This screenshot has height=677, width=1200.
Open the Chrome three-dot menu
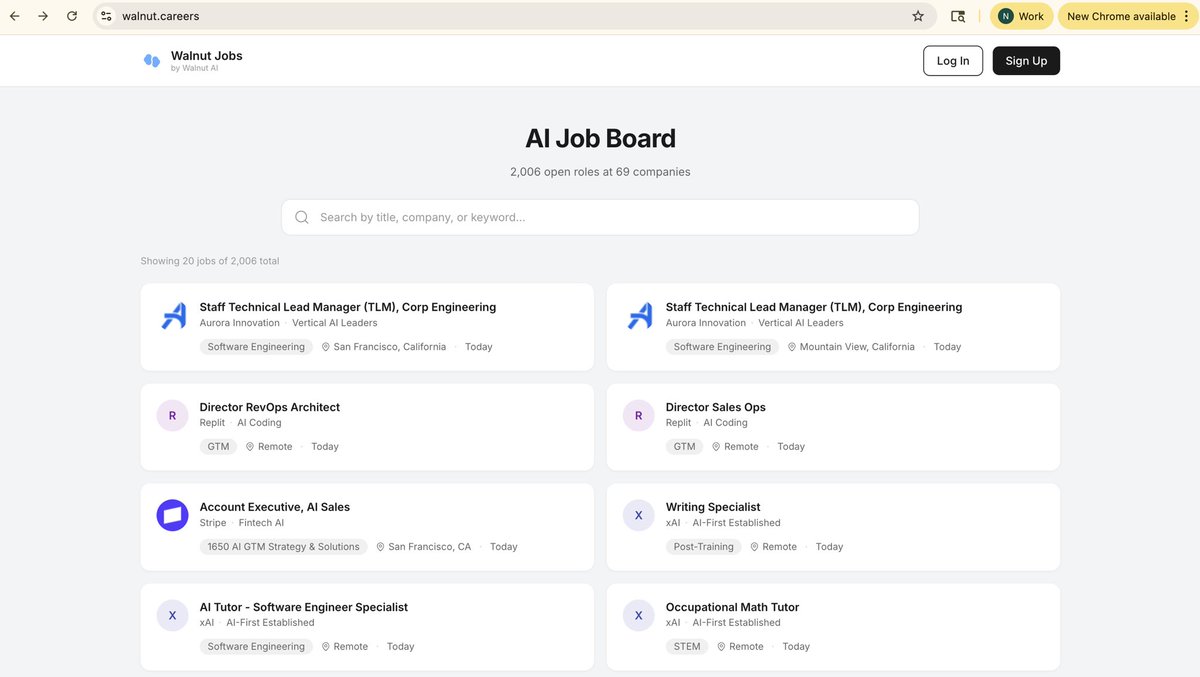pos(1186,15)
